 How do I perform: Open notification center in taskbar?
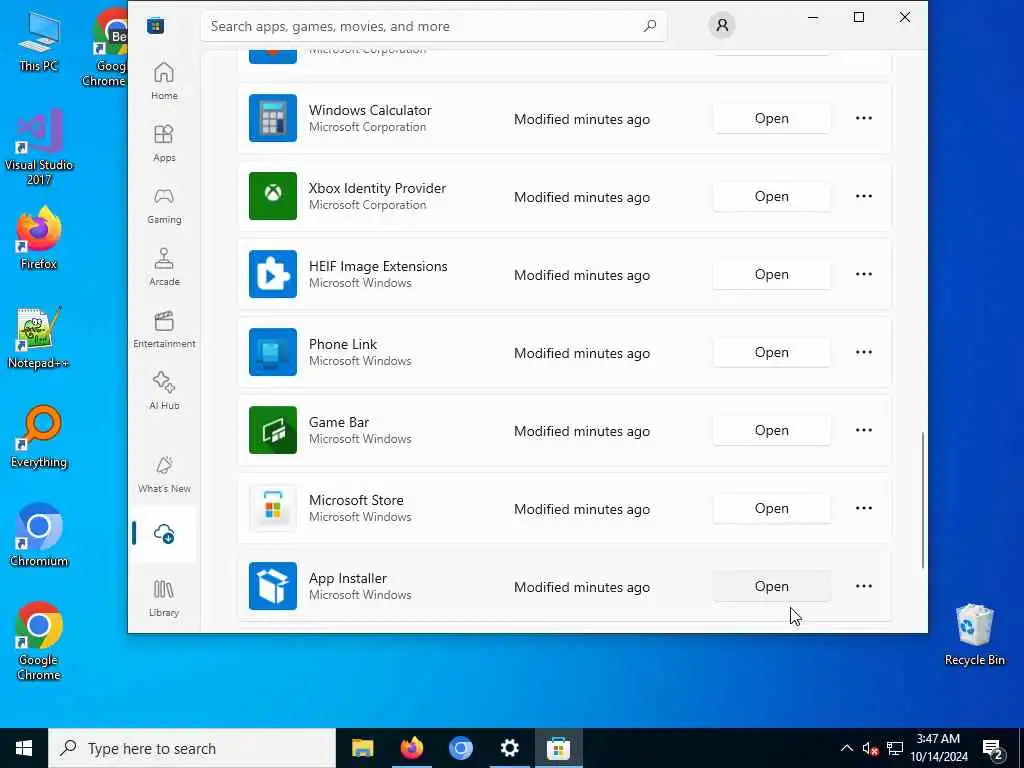coord(993,749)
